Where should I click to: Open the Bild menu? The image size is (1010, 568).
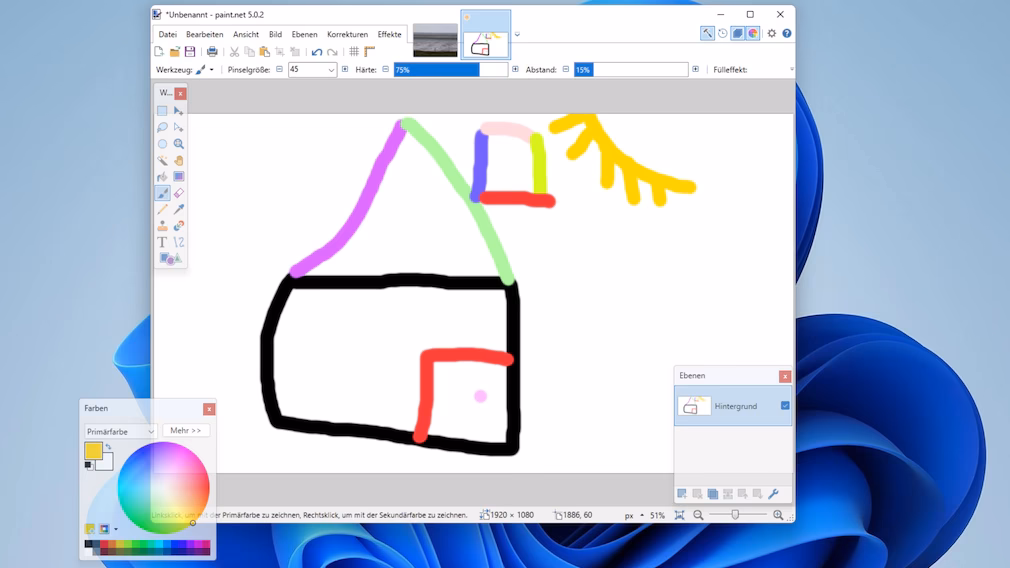(x=276, y=34)
